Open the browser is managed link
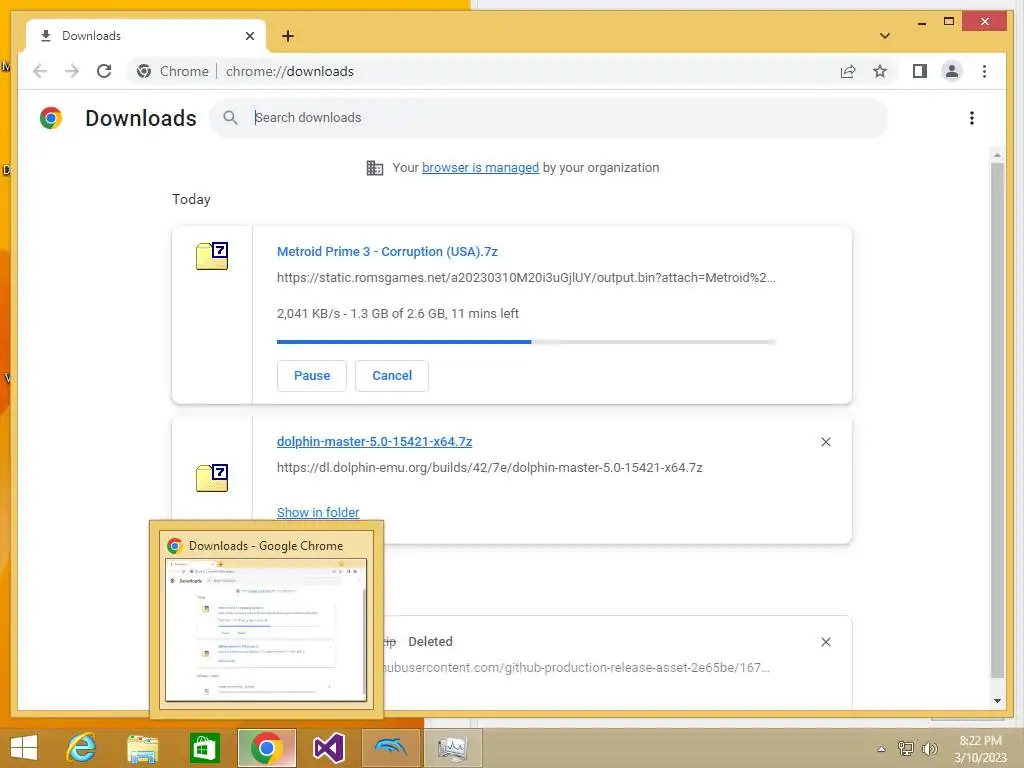1024x768 pixels. [480, 168]
